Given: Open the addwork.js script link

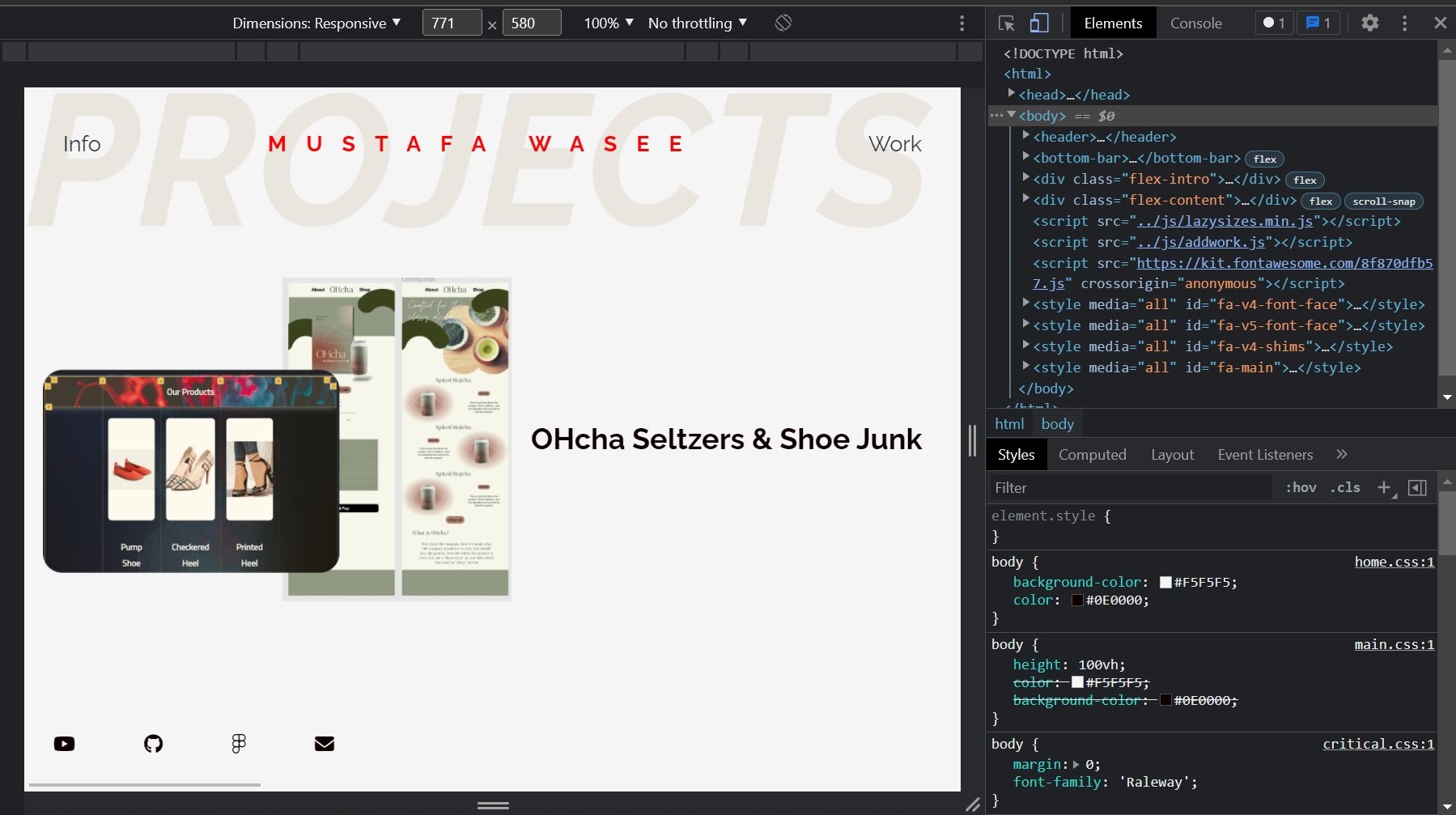Looking at the screenshot, I should point(1201,242).
